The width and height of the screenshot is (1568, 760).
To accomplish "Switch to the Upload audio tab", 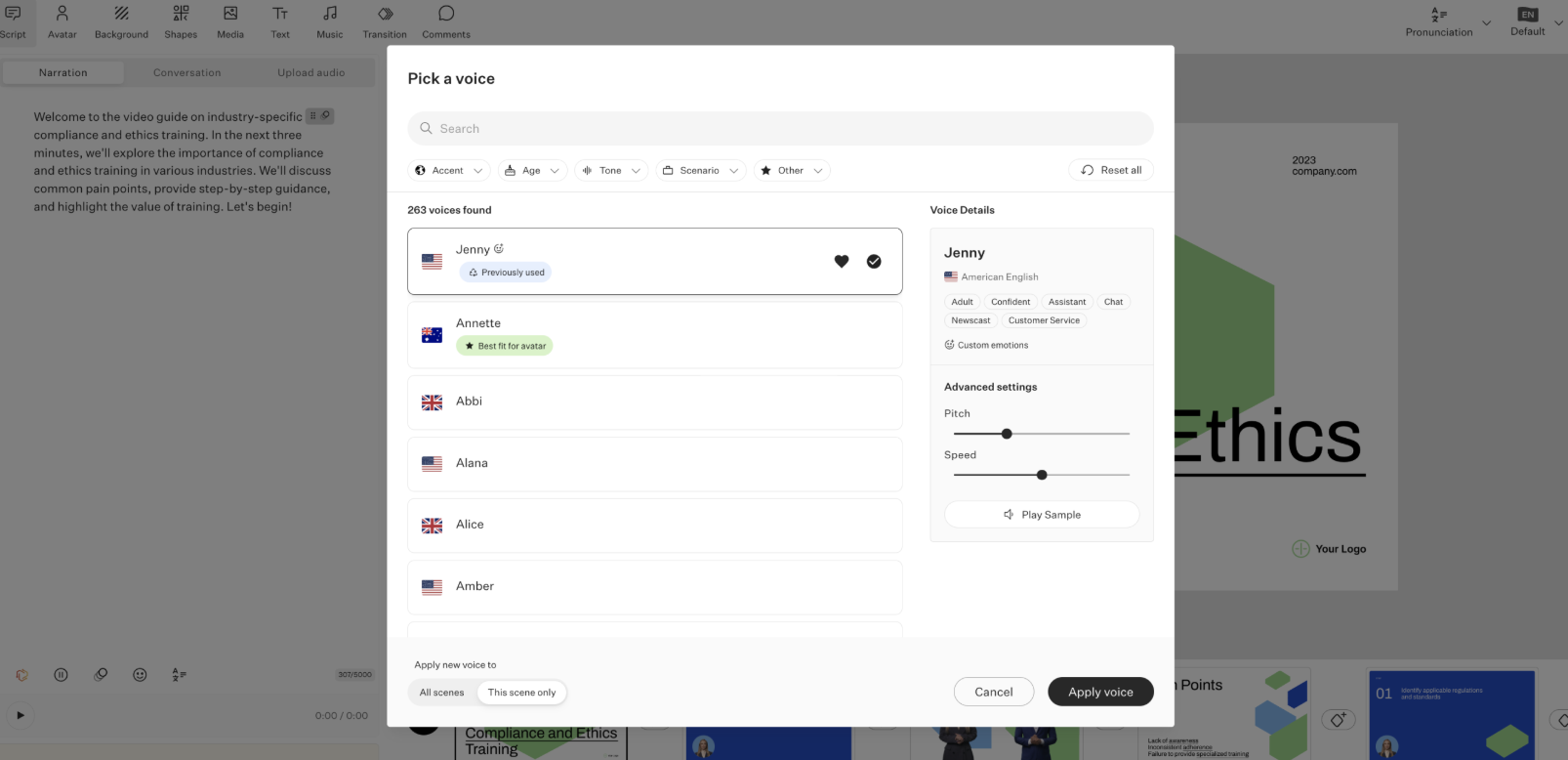I will tap(311, 72).
